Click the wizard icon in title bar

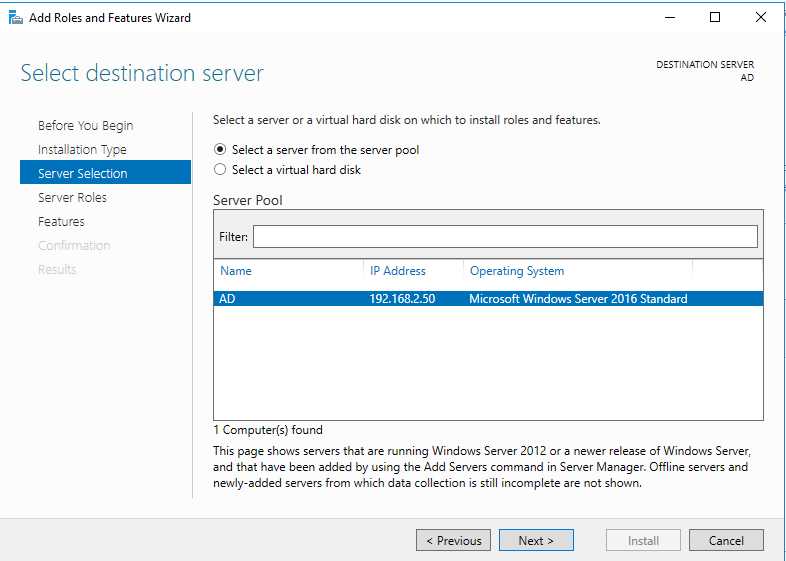click(x=16, y=18)
